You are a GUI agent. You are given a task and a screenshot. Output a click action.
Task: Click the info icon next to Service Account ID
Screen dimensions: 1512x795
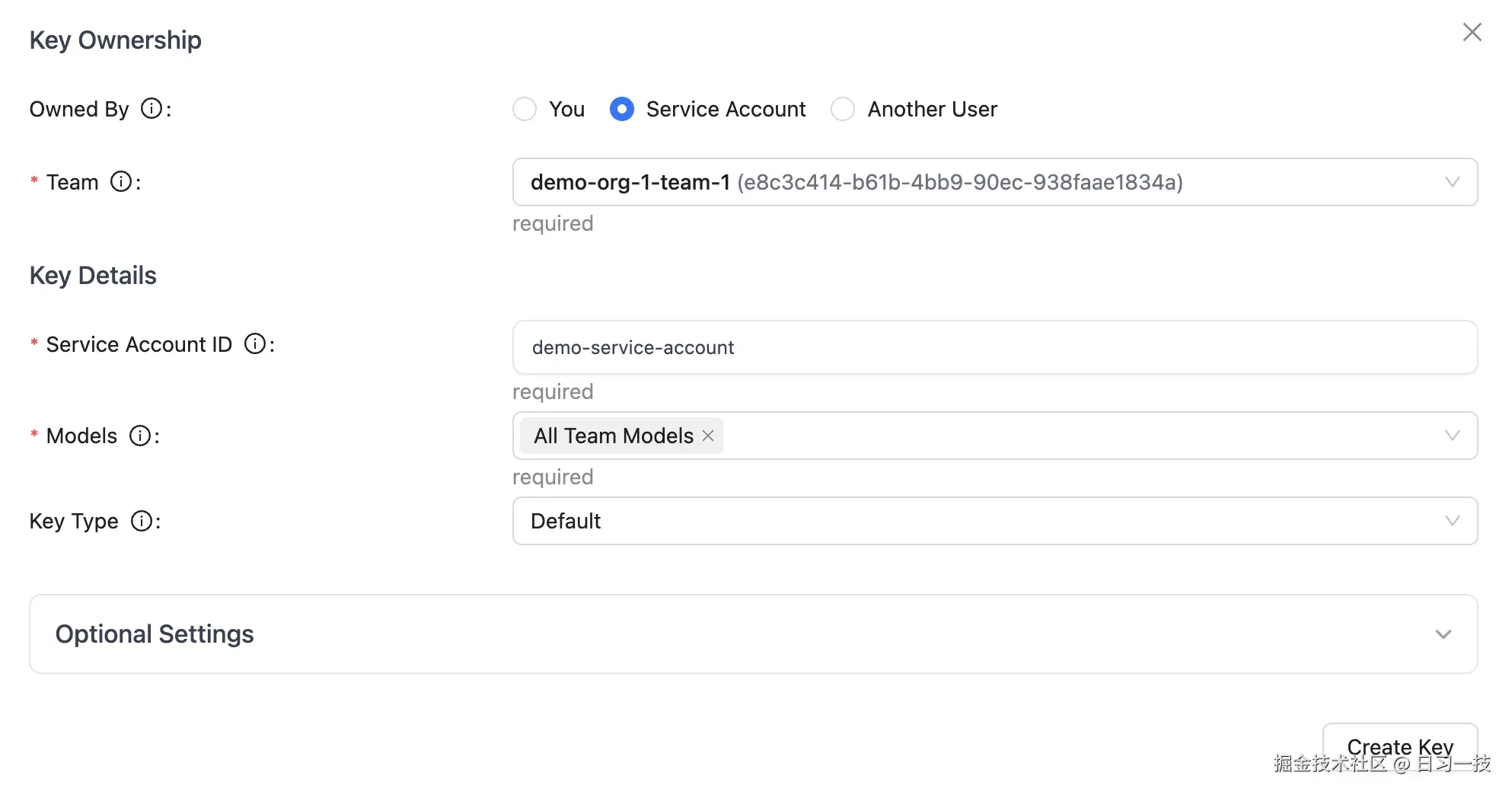coord(255,344)
